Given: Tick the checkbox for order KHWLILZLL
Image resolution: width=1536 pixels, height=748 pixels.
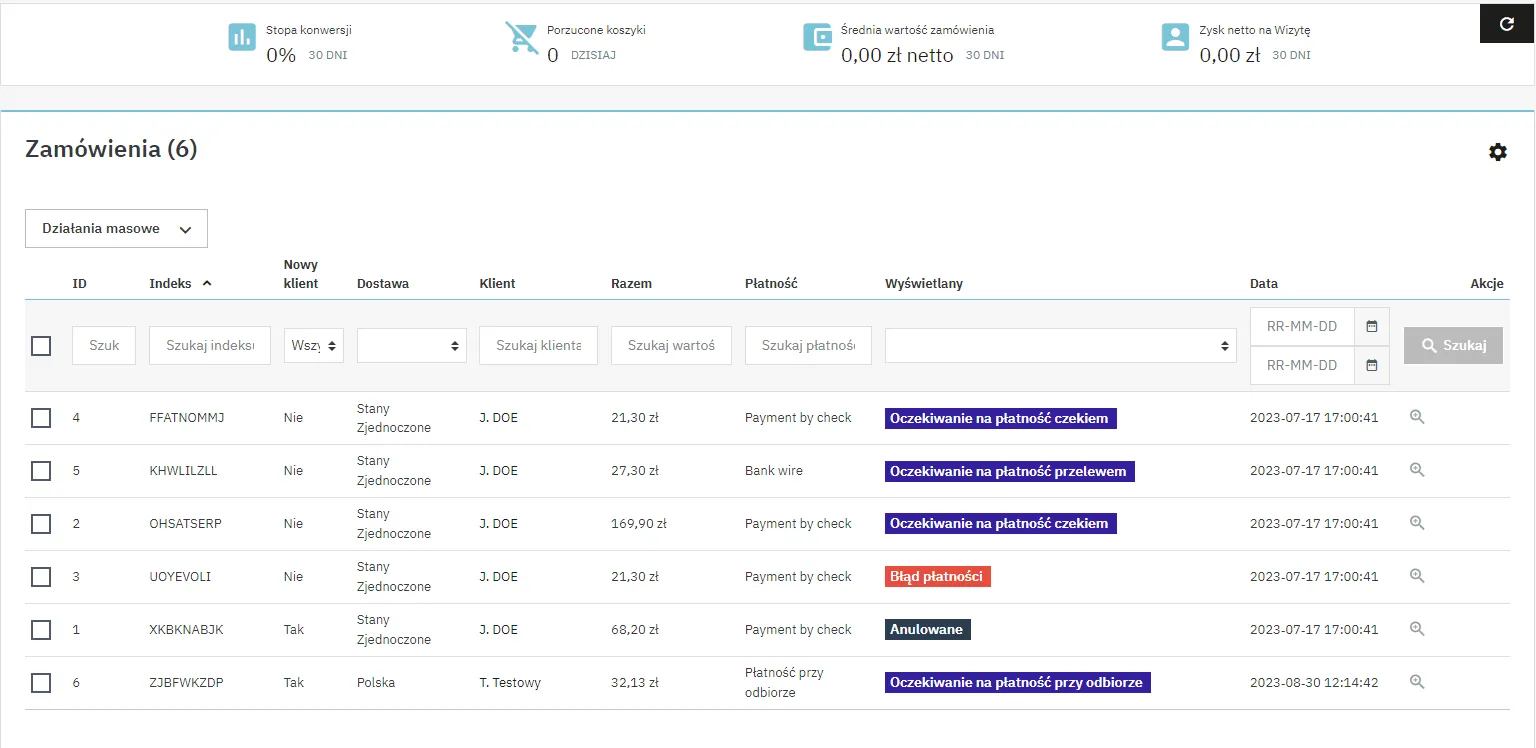Looking at the screenshot, I should pyautogui.click(x=41, y=471).
